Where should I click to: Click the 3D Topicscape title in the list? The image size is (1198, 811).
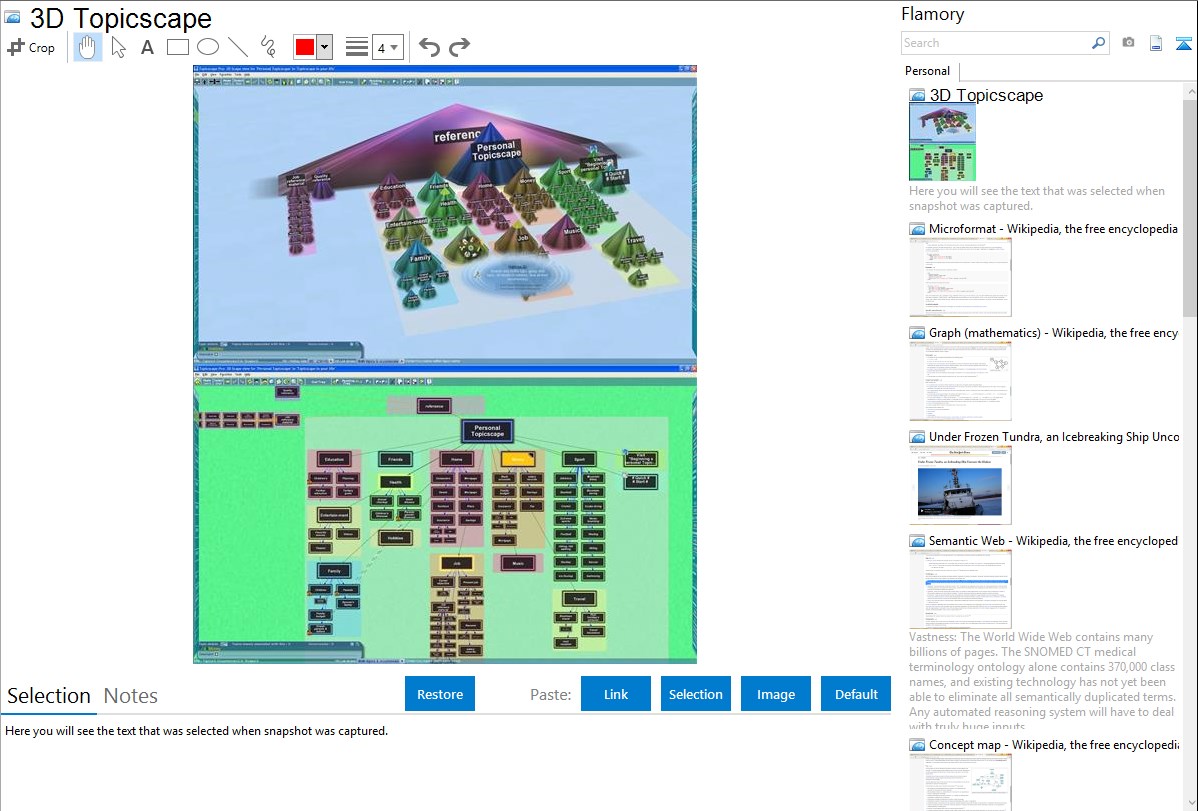(x=986, y=96)
